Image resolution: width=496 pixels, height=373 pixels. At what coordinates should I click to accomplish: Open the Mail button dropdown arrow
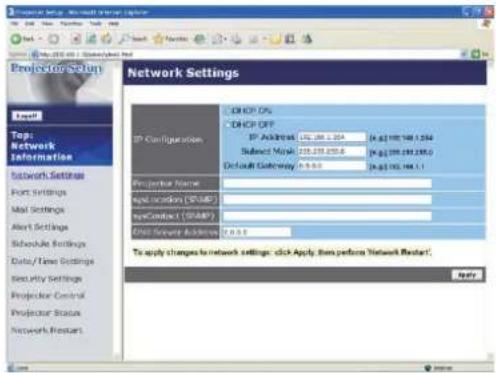pyautogui.click(x=225, y=39)
